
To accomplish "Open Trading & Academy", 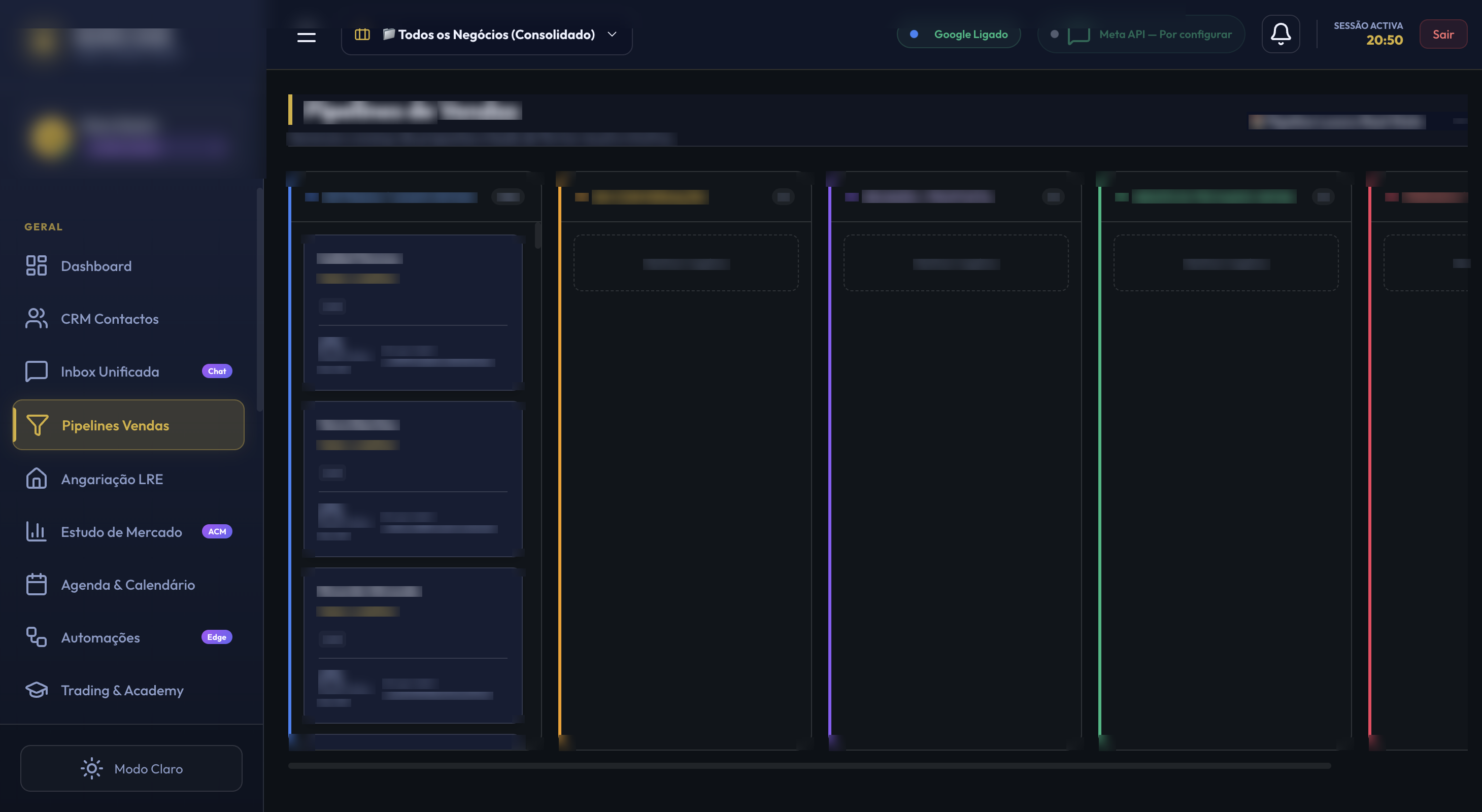I will coord(128,690).
